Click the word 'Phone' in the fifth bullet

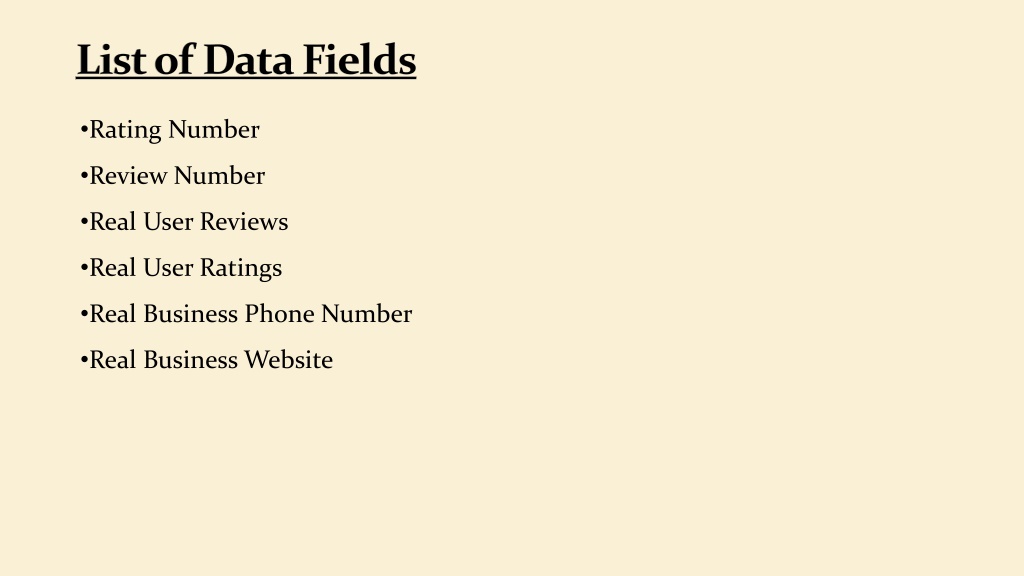[x=279, y=314]
